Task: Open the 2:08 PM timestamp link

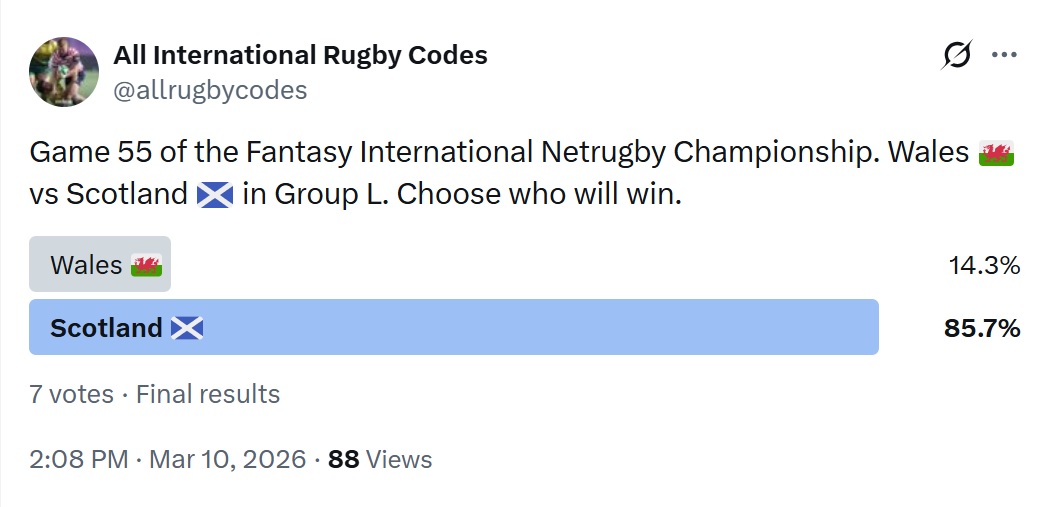Action: (x=79, y=460)
